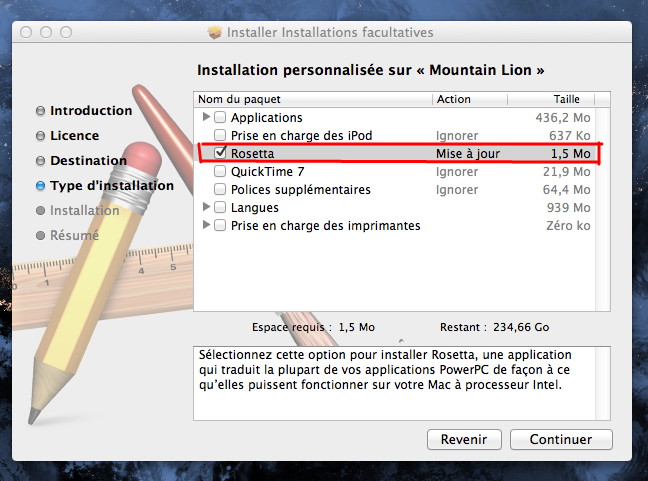Select the Introduction step
The height and width of the screenshot is (481, 648).
click(x=91, y=111)
